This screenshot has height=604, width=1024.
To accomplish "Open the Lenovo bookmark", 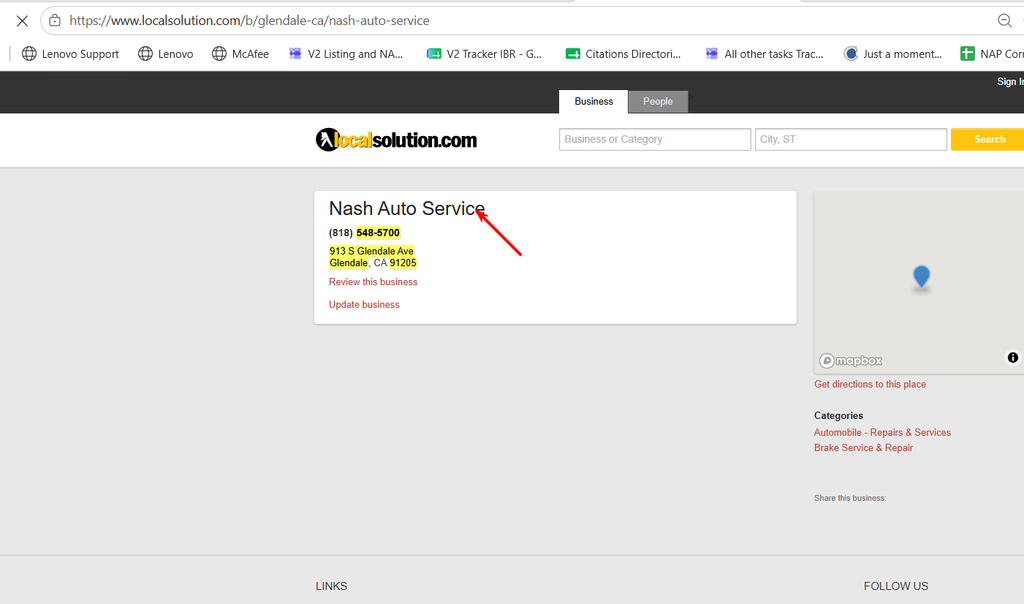I will (166, 54).
